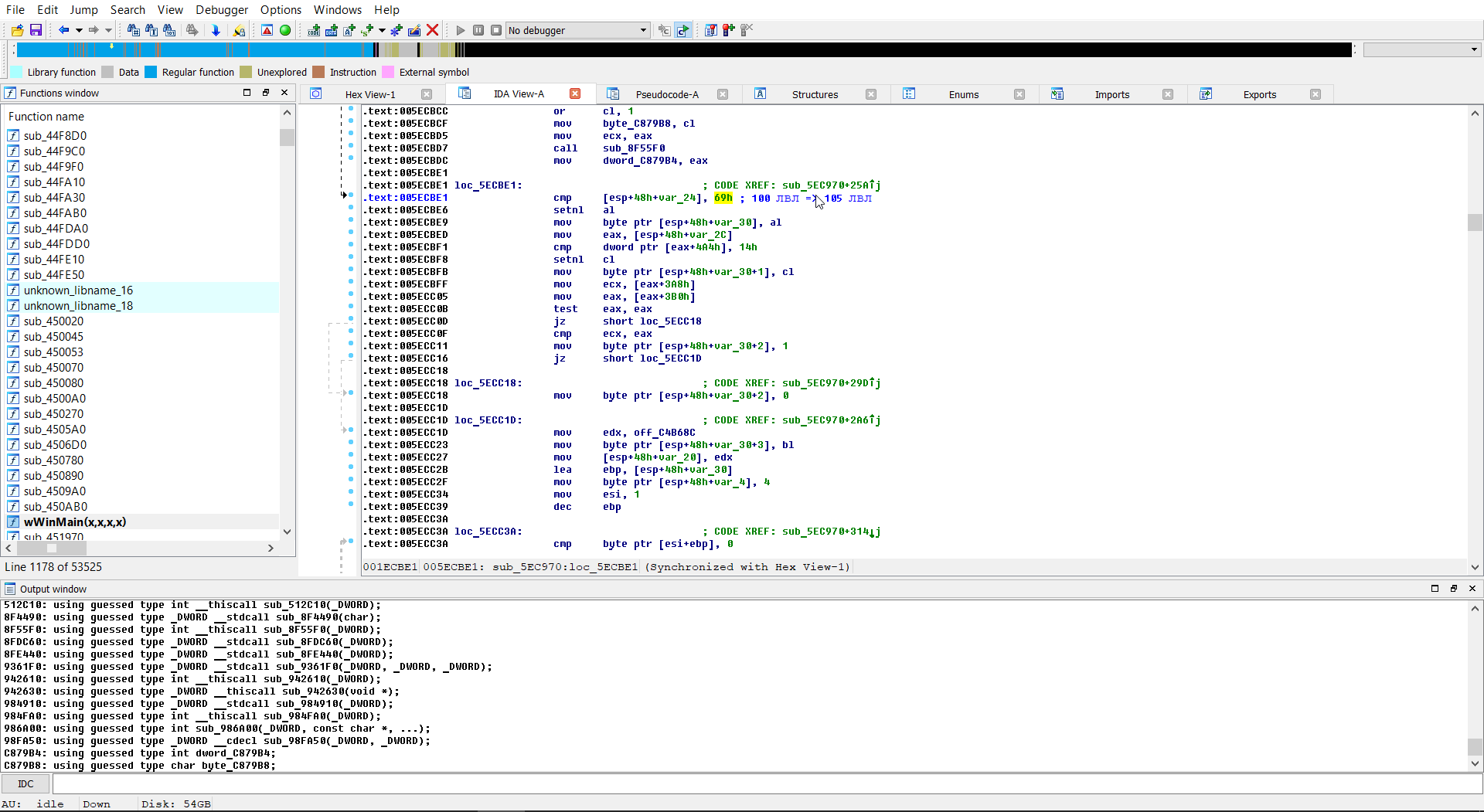Save the database with the floppy icon
The image size is (1484, 812).
[36, 30]
